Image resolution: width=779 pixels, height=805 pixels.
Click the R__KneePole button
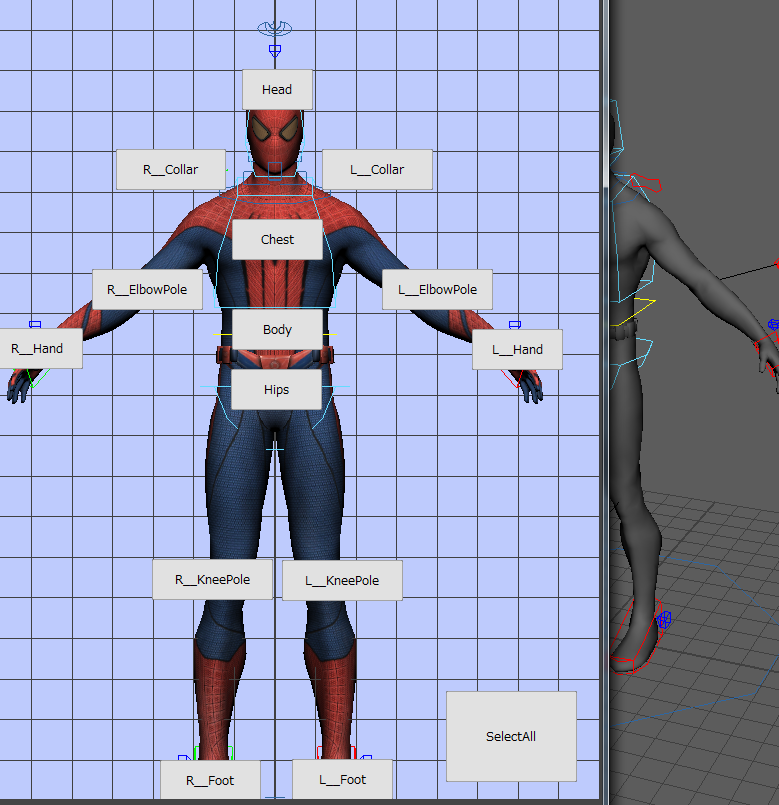point(213,580)
